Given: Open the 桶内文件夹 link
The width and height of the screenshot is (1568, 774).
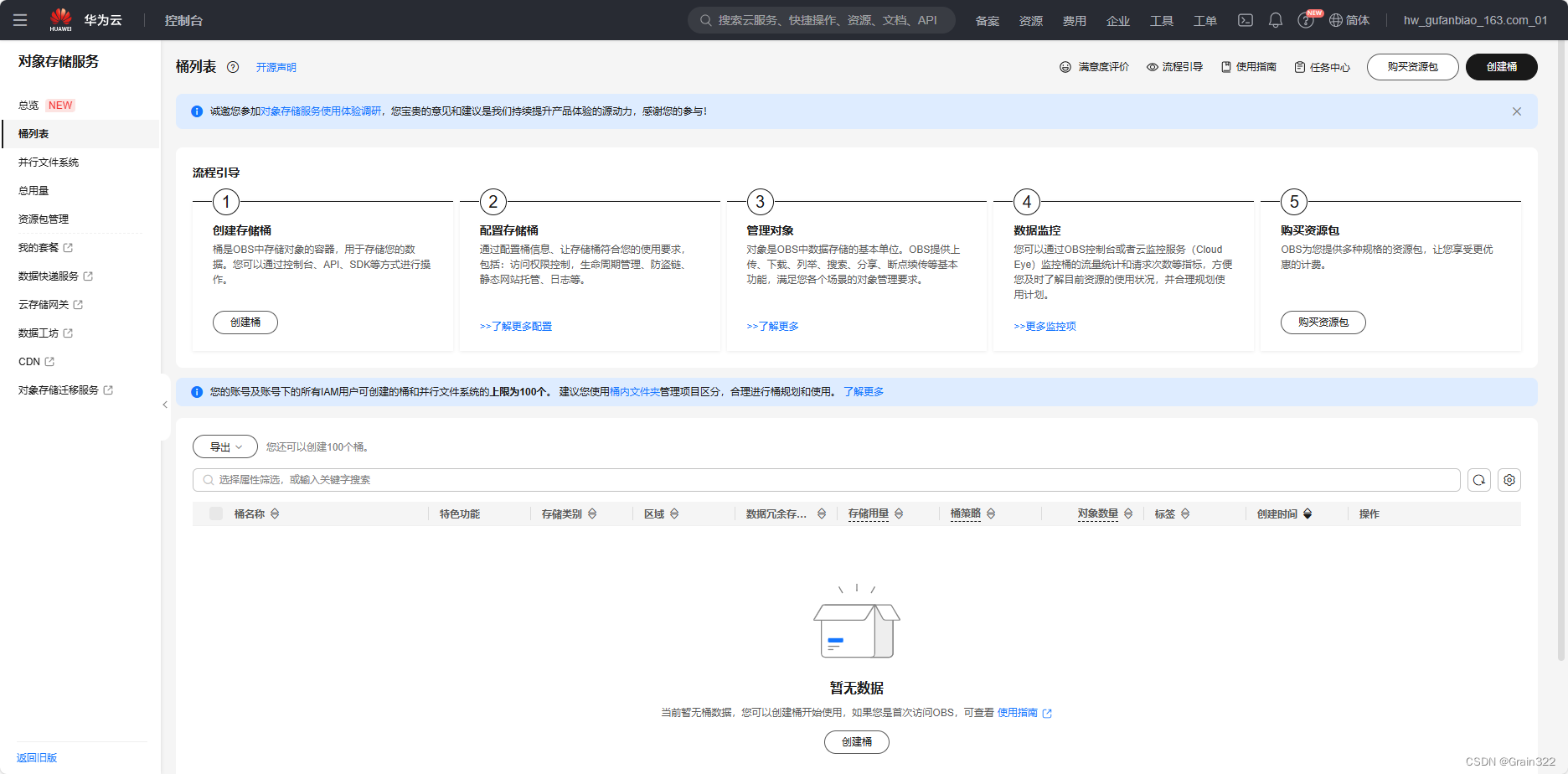Looking at the screenshot, I should tap(635, 392).
